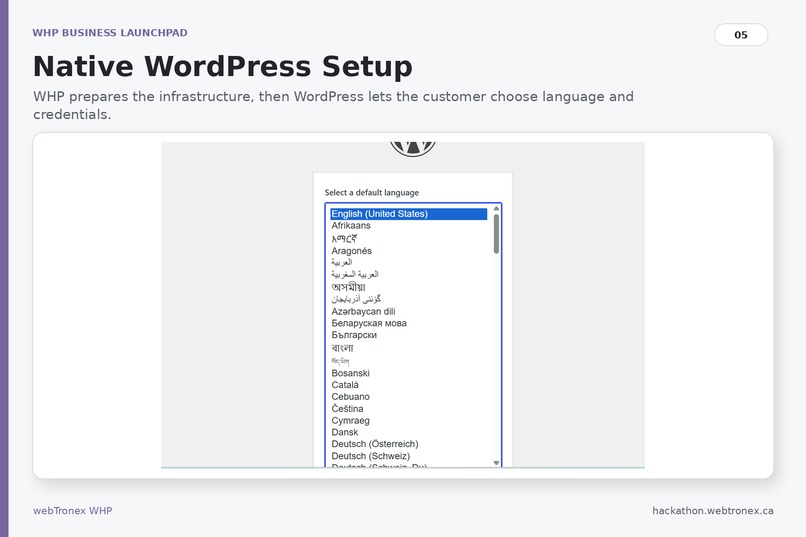
Task: Click the WHP BUSINESS LAUNCHPAD heading label
Action: 110,33
